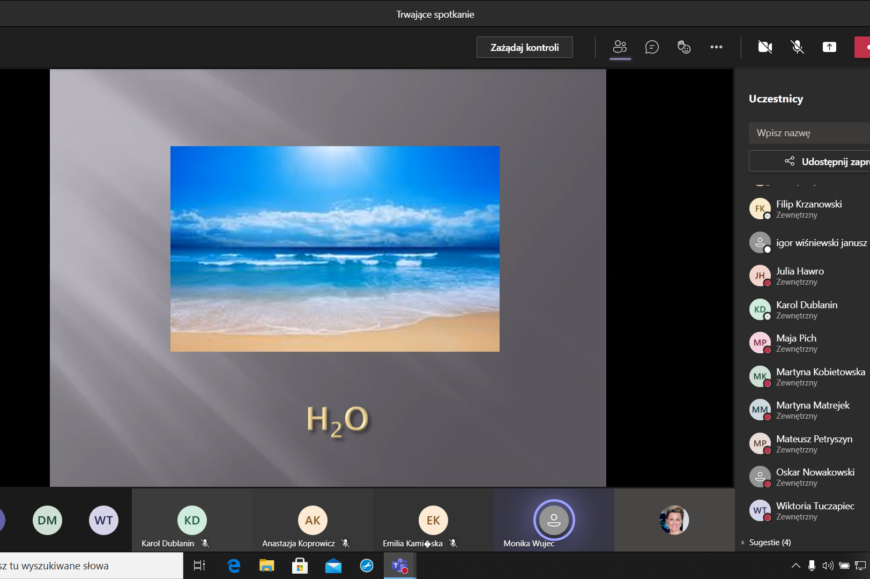Toggle the participants panel icon
Viewport: 870px width, 579px height.
pos(620,47)
